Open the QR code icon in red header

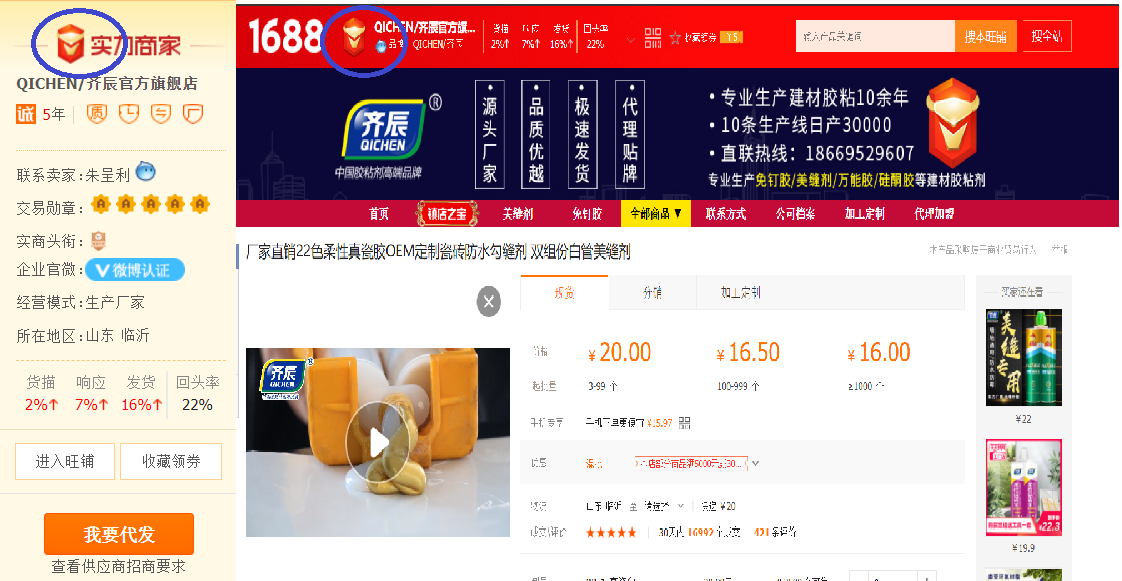(653, 38)
